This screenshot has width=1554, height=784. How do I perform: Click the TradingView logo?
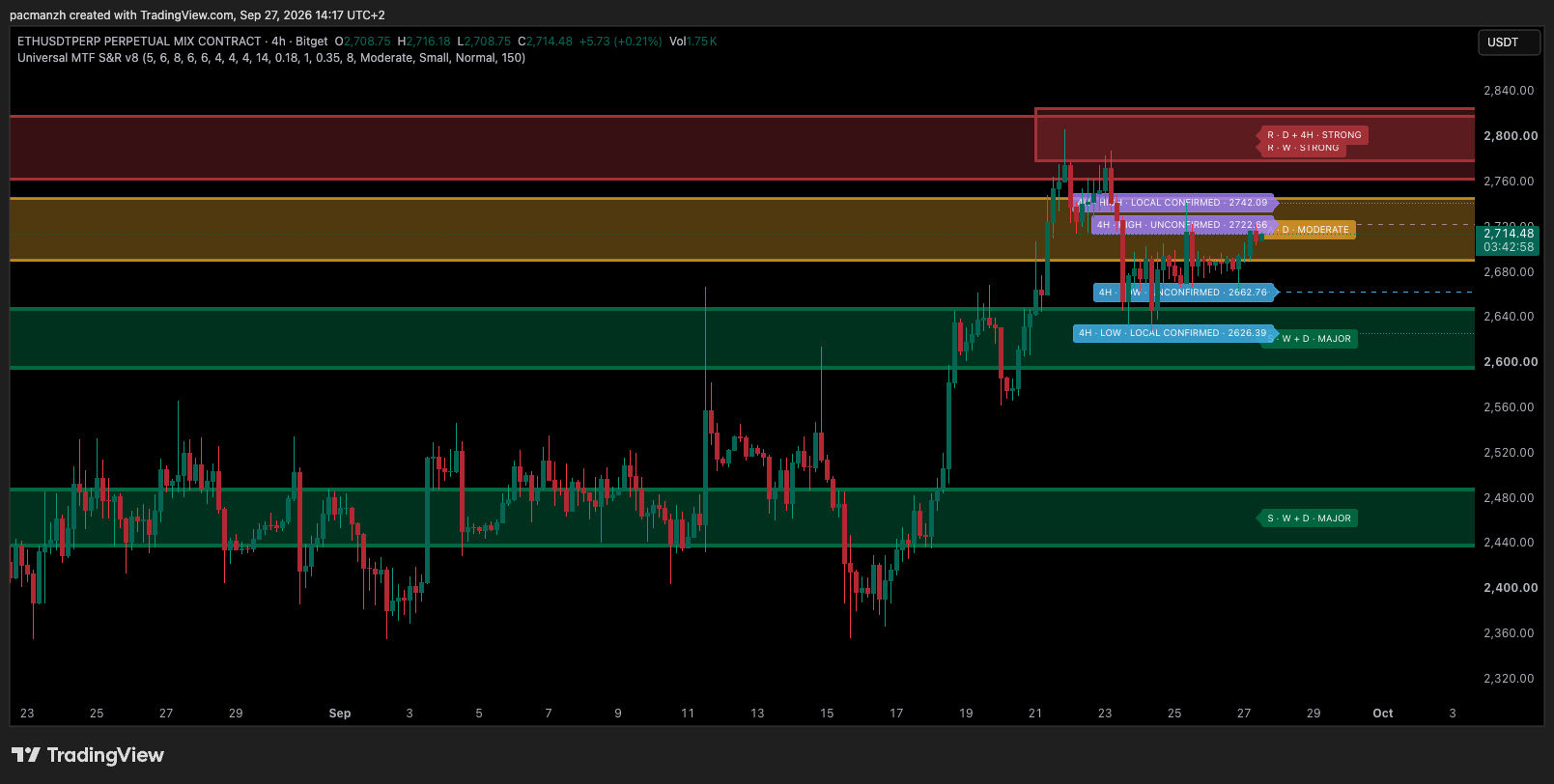click(88, 755)
